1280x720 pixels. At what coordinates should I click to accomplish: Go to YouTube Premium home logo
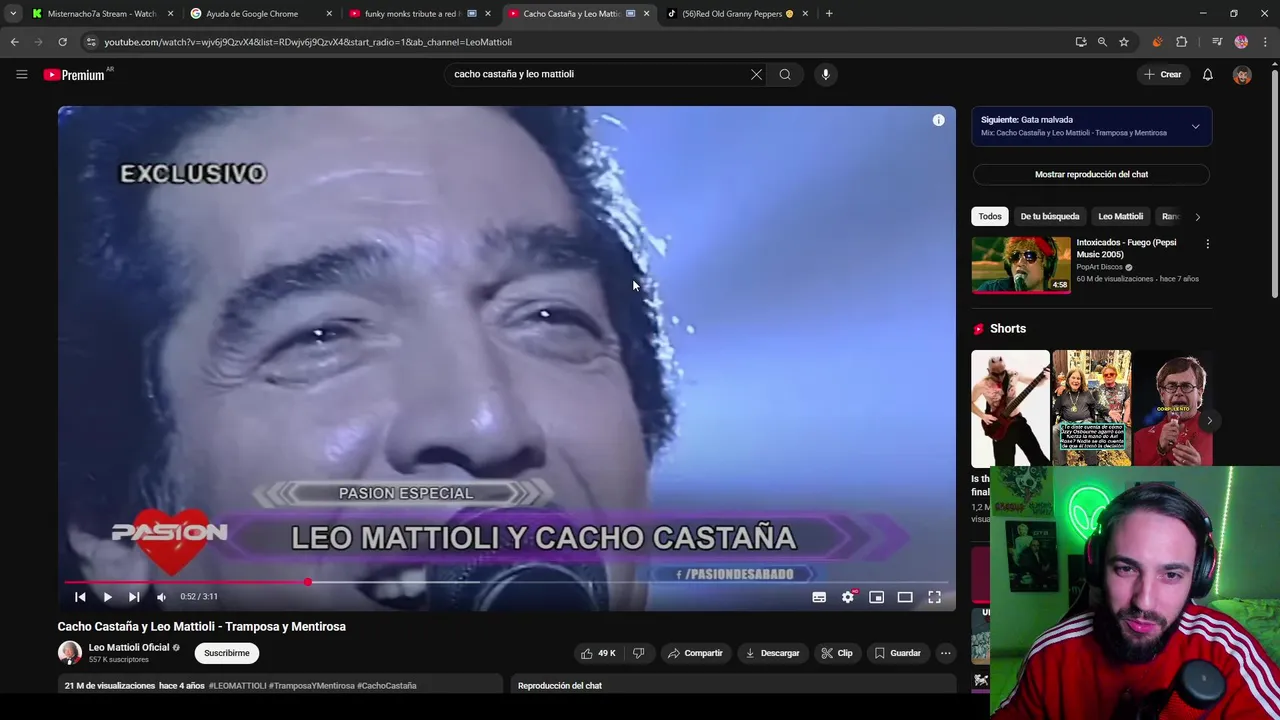tap(74, 75)
